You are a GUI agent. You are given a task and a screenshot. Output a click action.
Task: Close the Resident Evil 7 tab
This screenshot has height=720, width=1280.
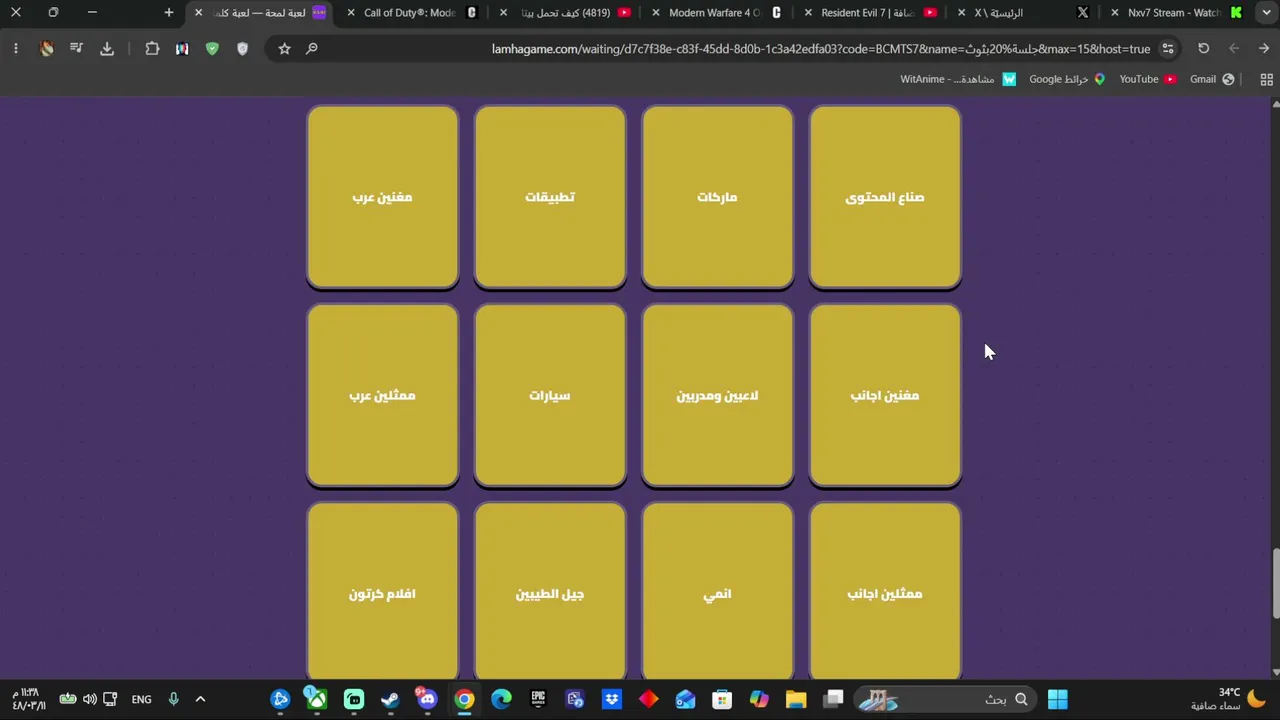808,12
